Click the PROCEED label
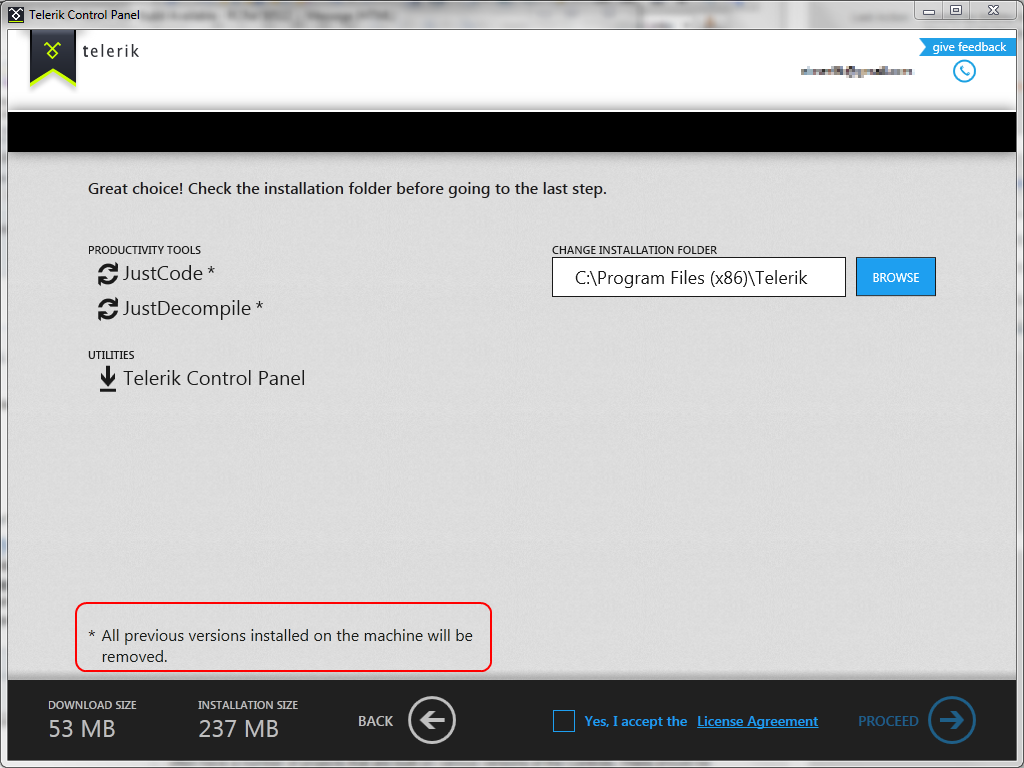 888,721
